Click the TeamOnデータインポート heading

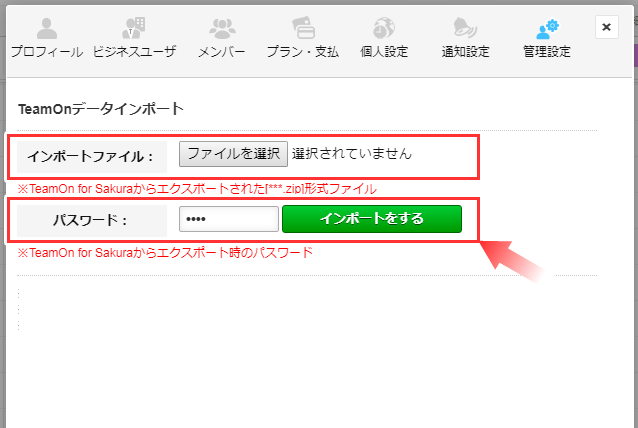click(x=101, y=109)
